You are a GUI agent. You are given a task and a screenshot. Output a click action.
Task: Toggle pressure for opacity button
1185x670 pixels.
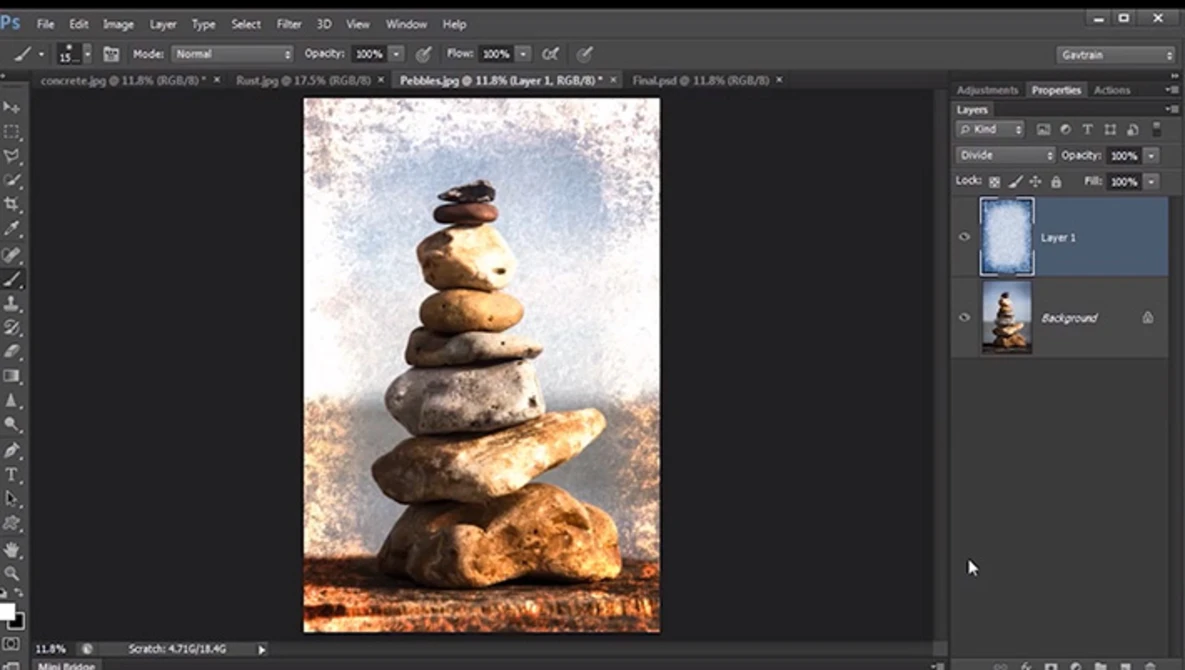pyautogui.click(x=424, y=54)
